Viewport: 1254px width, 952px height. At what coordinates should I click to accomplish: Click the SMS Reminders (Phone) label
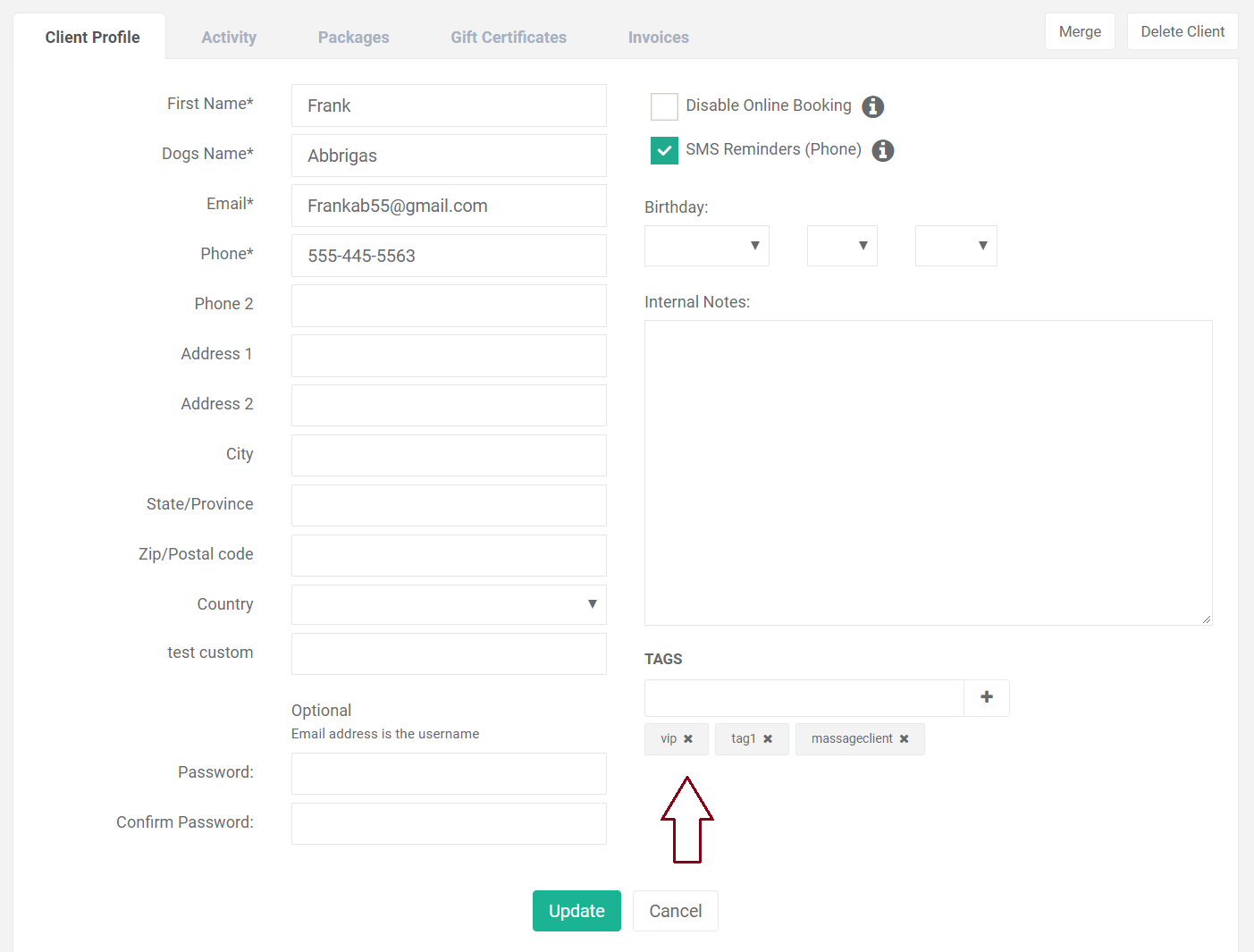773,149
